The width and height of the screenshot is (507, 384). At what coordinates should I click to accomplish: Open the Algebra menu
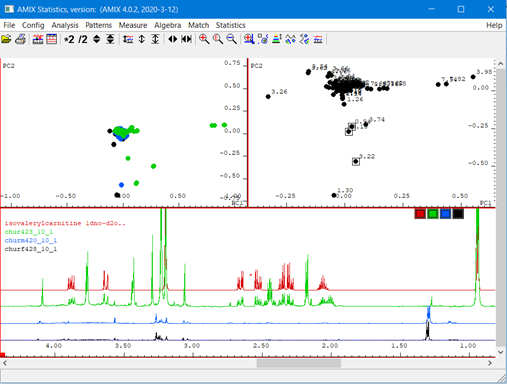167,25
